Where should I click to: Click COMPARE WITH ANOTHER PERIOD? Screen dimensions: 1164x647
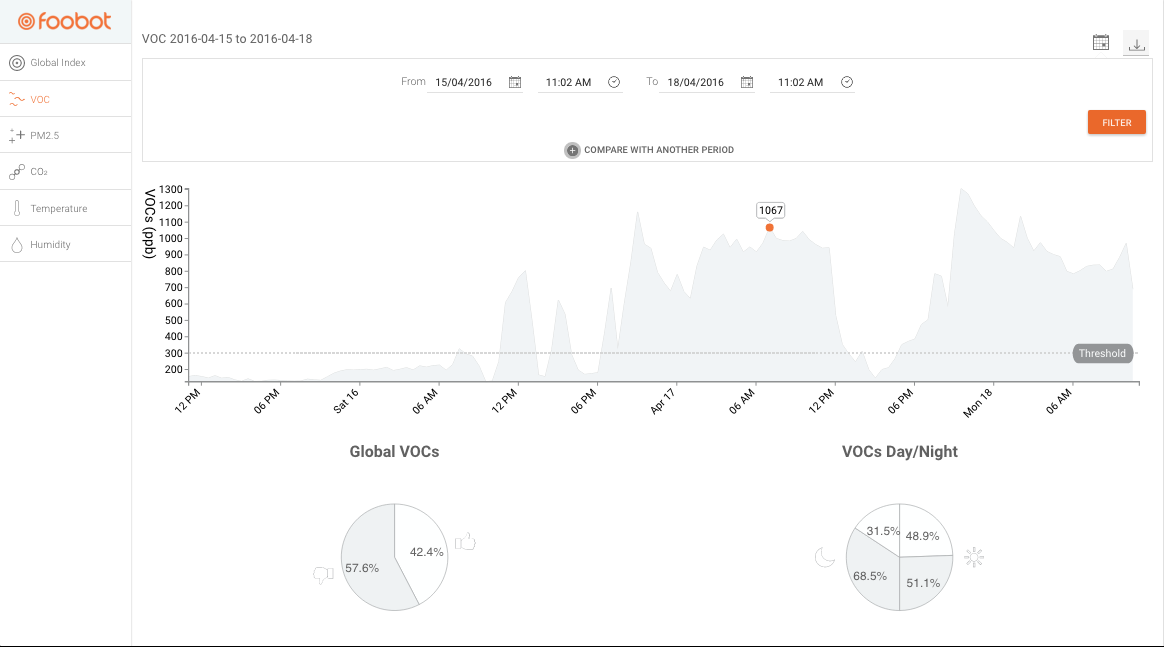coord(658,150)
